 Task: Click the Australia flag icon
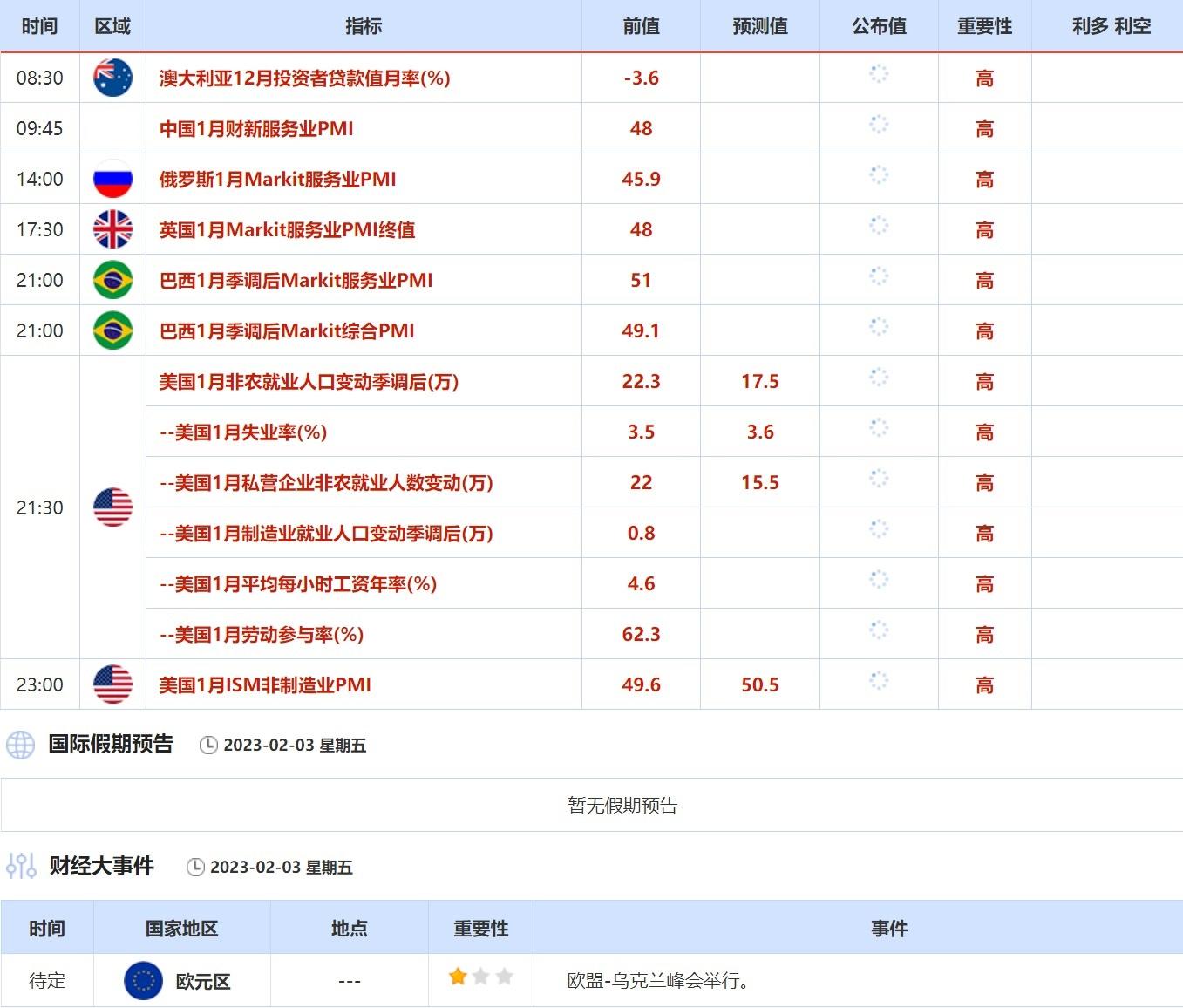pos(112,78)
